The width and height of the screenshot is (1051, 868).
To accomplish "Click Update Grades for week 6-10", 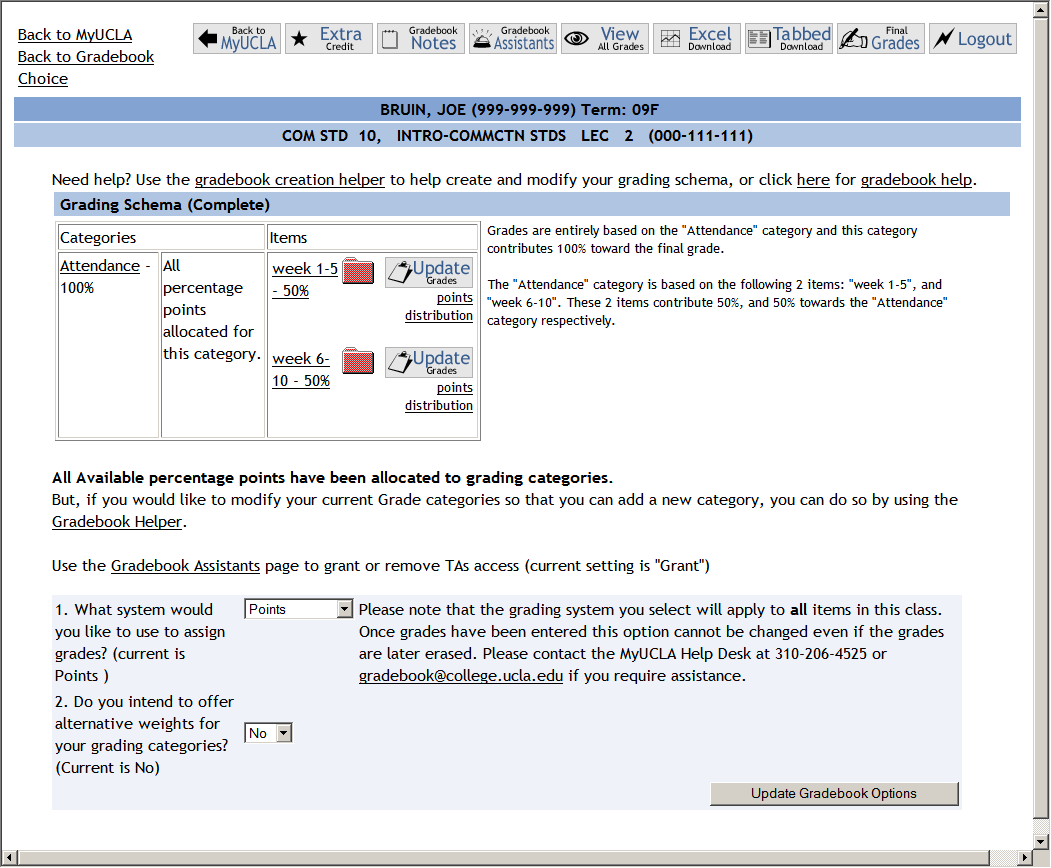I will tap(429, 362).
